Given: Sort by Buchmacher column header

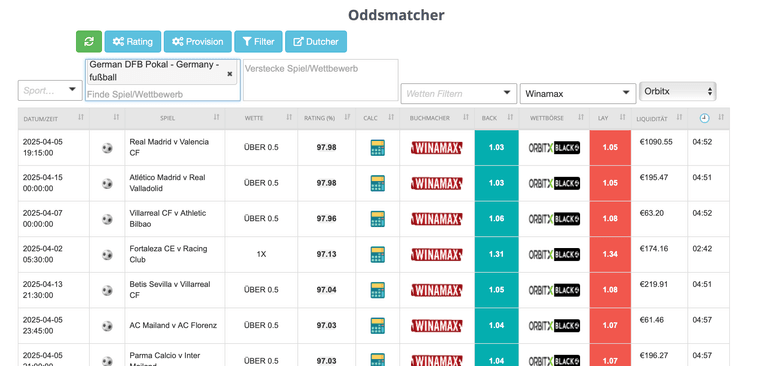Looking at the screenshot, I should [x=437, y=118].
